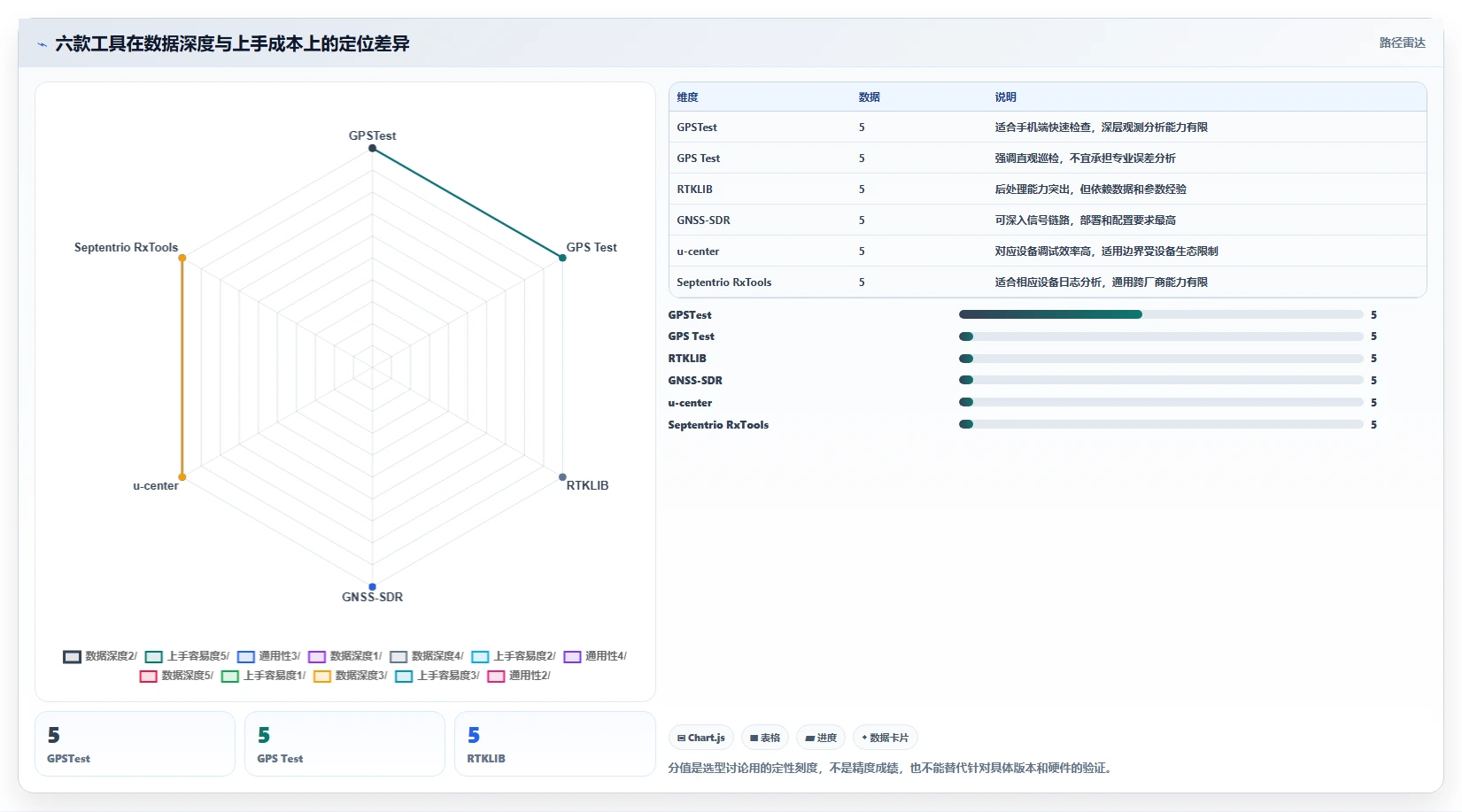Toggle the 通用性4/ legend item
Image resolution: width=1462 pixels, height=812 pixels.
[x=595, y=656]
